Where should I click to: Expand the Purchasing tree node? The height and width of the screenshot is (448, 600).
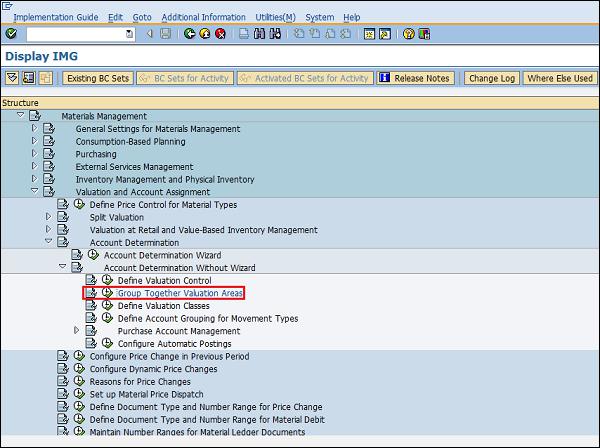(34, 154)
